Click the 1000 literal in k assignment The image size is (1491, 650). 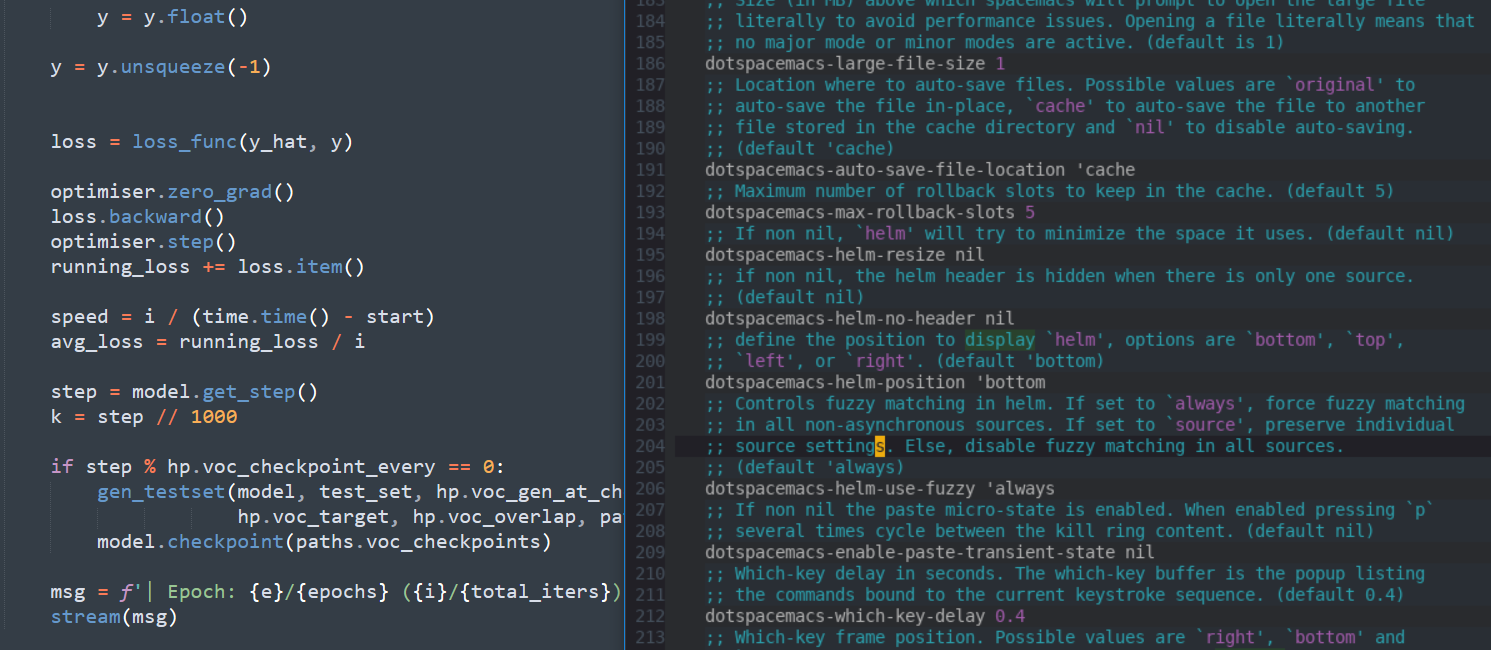[213, 416]
